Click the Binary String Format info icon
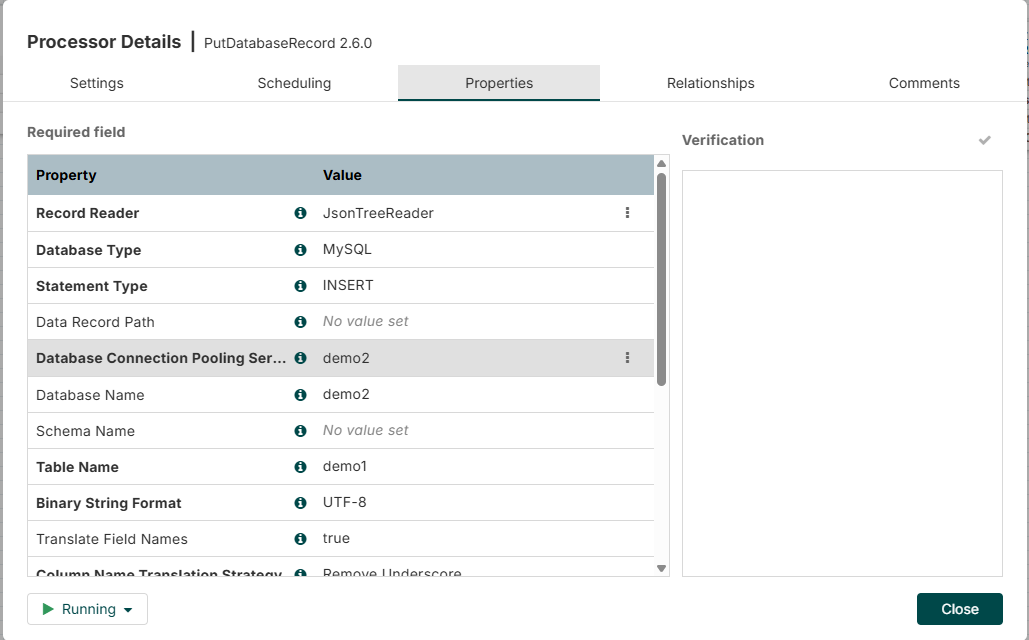 pyautogui.click(x=300, y=503)
